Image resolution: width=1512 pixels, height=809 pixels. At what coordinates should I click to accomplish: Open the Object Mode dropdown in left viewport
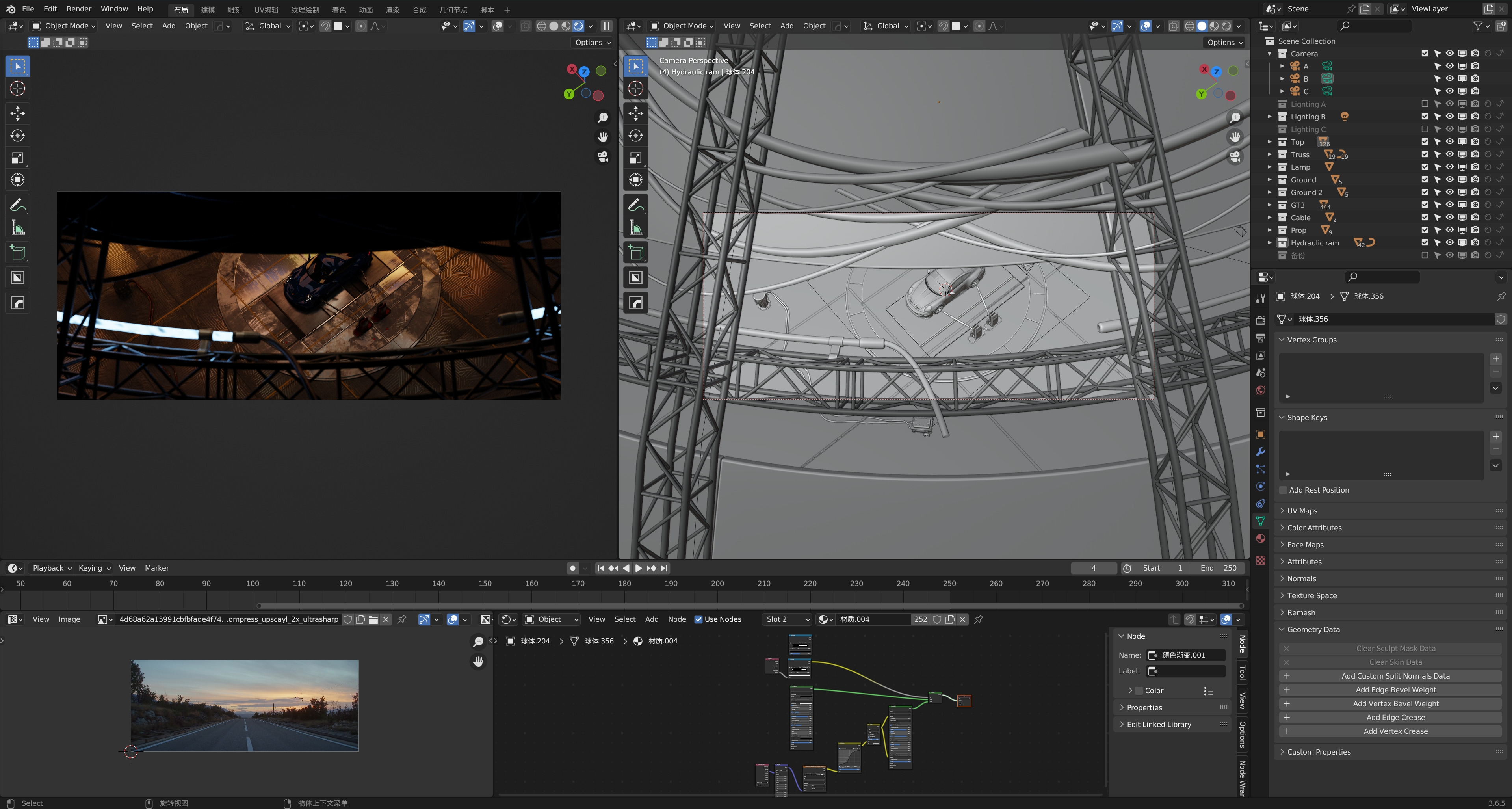pyautogui.click(x=63, y=26)
